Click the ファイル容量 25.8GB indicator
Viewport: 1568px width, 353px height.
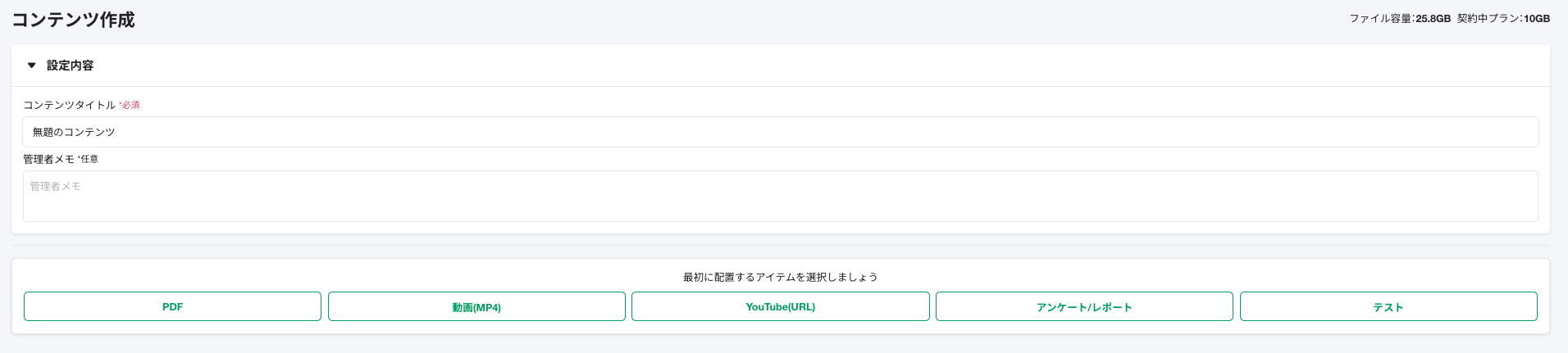[1399, 19]
